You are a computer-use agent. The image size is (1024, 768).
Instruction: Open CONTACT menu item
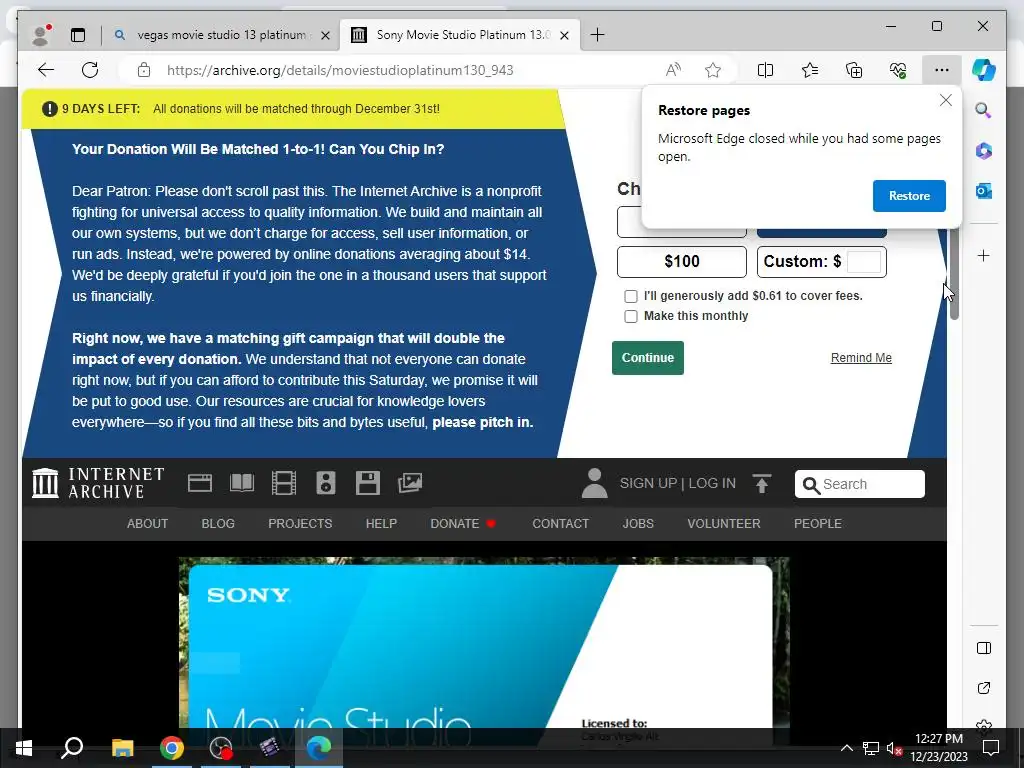(560, 524)
